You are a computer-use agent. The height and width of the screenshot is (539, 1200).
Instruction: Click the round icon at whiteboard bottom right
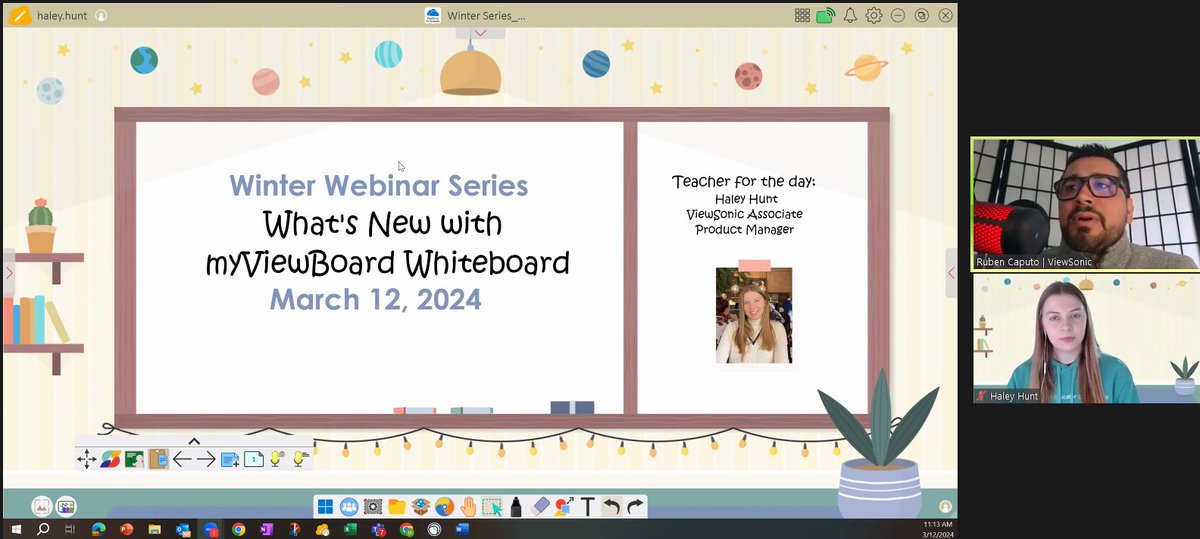pos(946,507)
